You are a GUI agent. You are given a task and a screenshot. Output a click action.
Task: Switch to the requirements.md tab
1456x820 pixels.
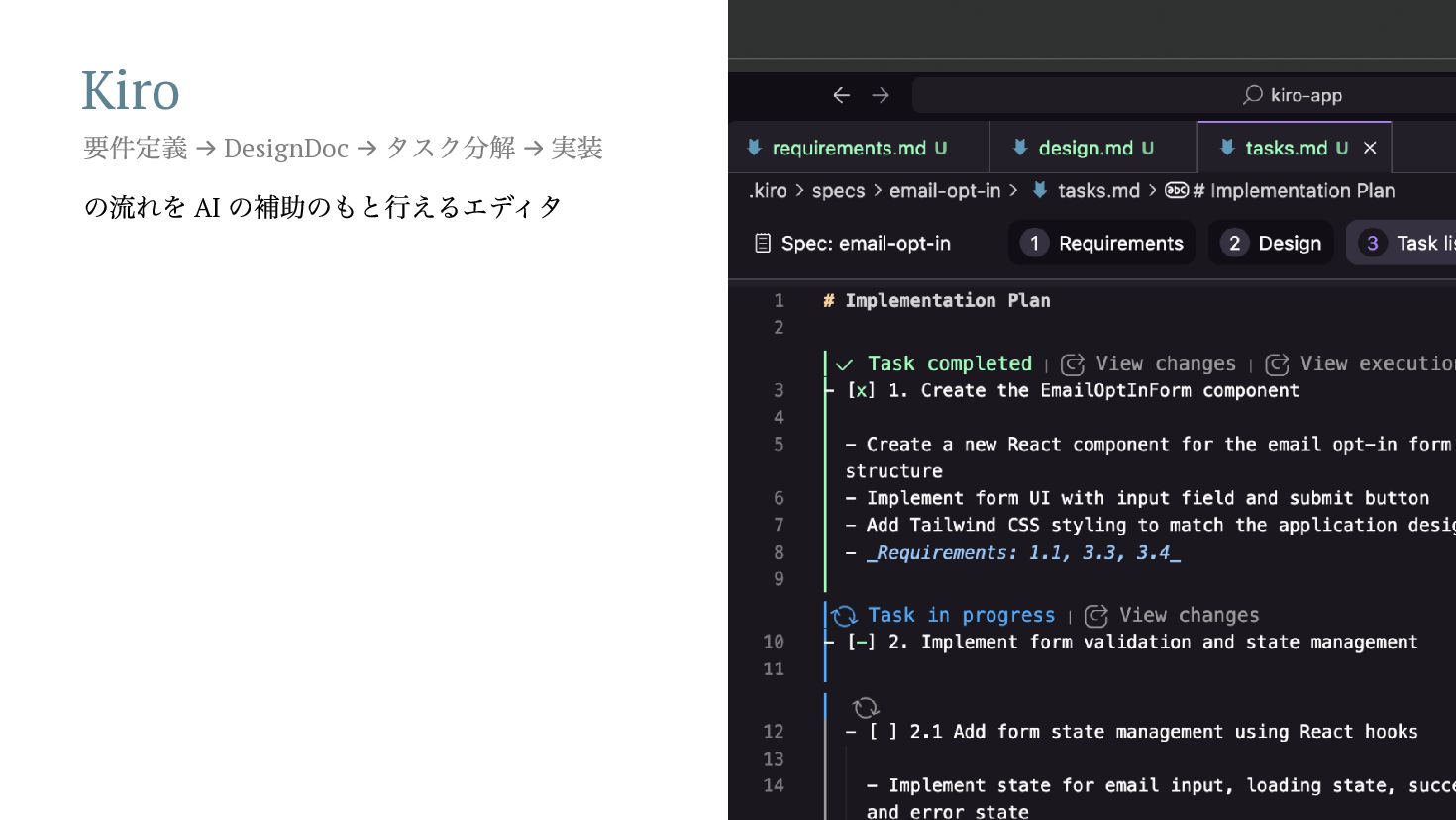tap(859, 148)
